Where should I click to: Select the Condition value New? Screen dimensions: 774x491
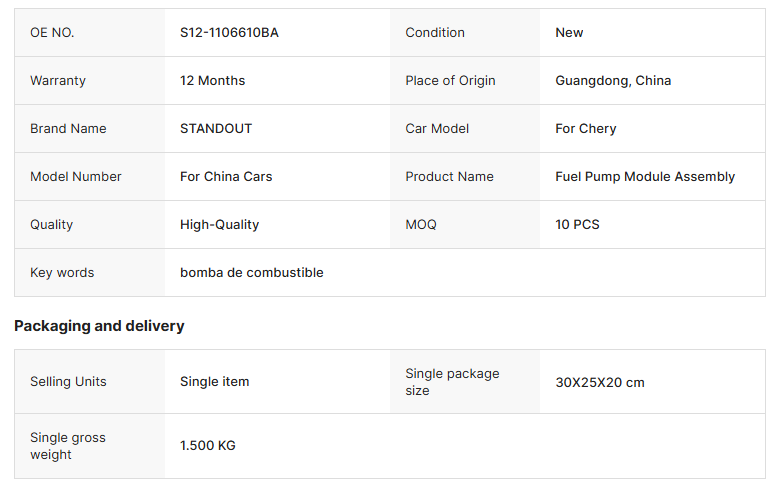click(x=569, y=33)
